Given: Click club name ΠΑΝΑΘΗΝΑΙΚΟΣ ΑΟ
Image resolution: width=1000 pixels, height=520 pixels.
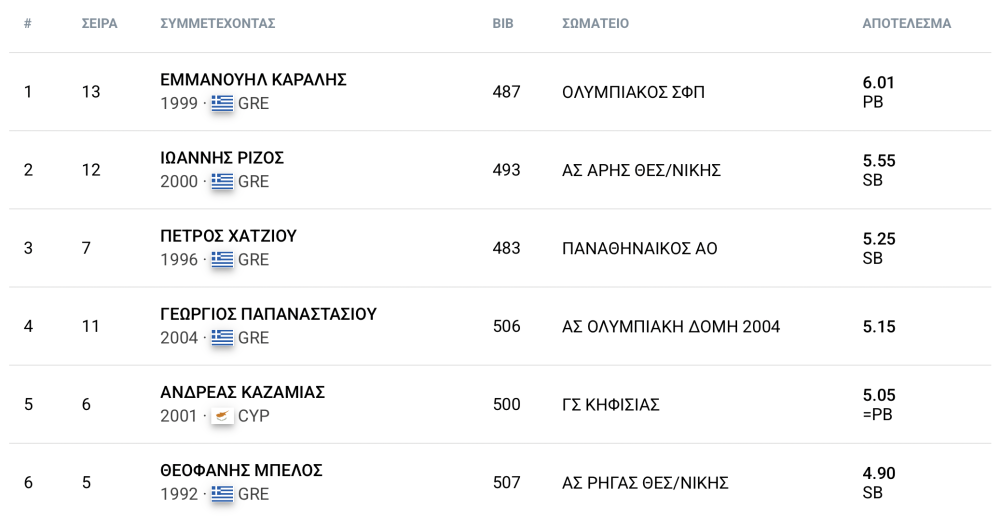Looking at the screenshot, I should click(x=640, y=249).
